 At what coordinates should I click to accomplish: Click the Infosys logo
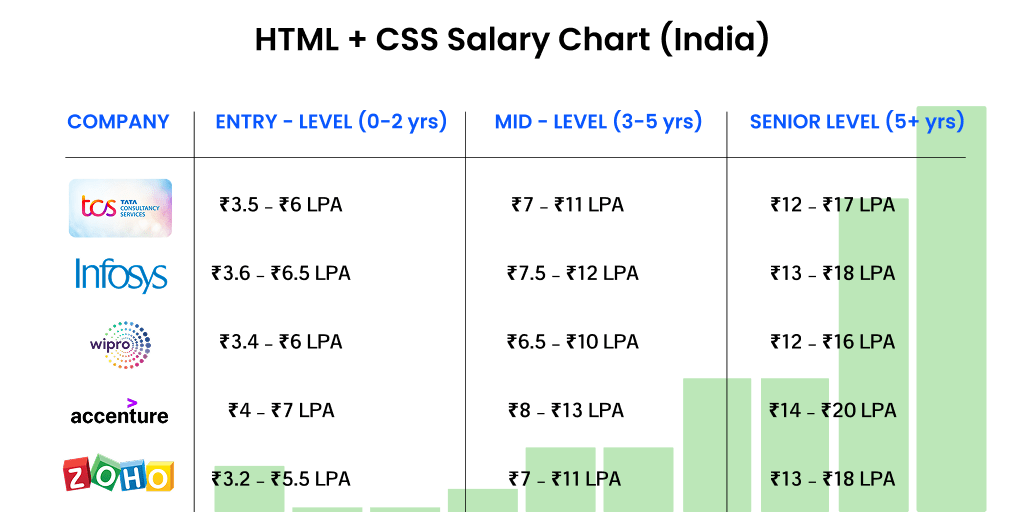[x=121, y=274]
